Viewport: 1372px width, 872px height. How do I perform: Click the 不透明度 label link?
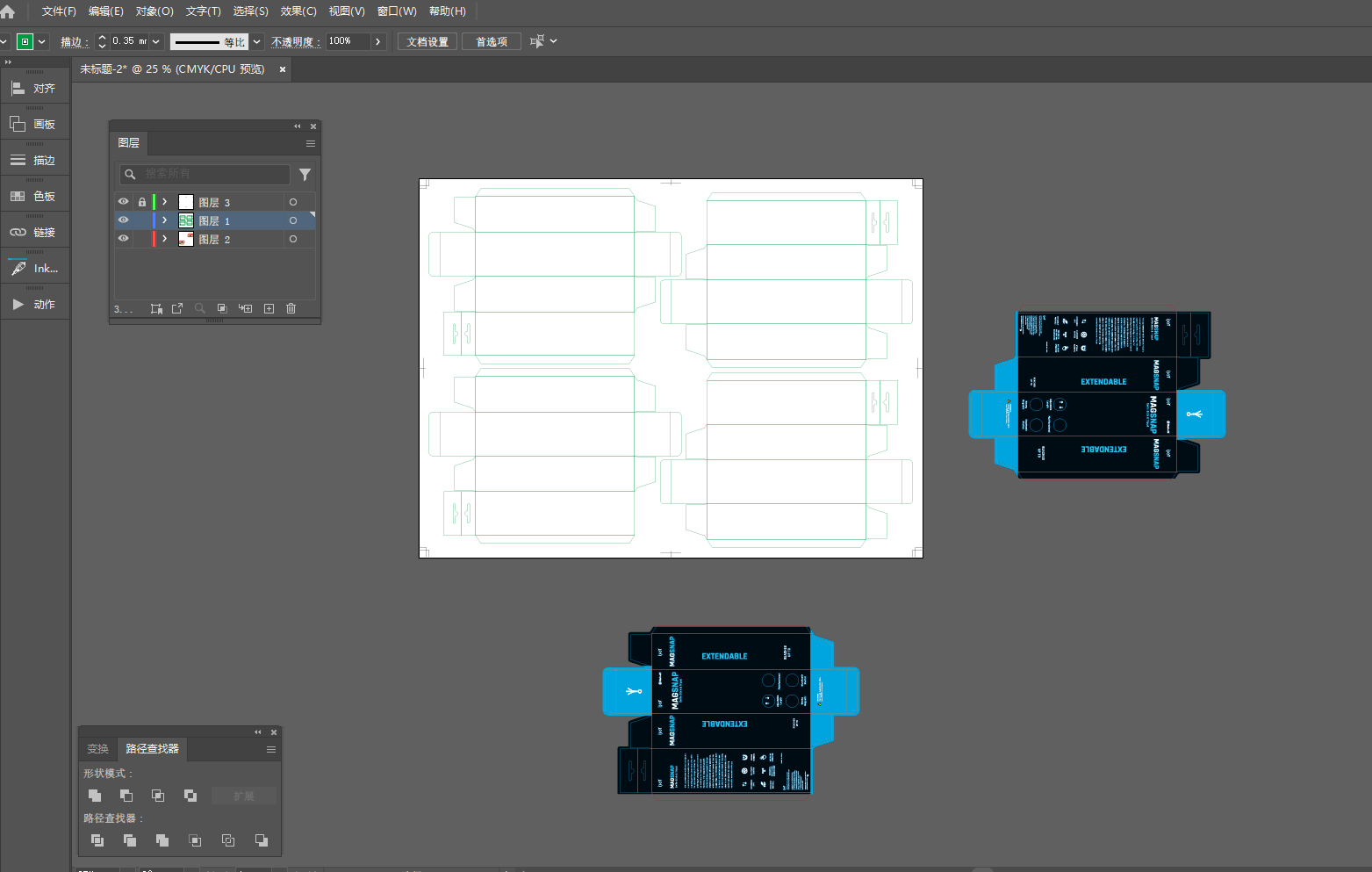(x=296, y=41)
